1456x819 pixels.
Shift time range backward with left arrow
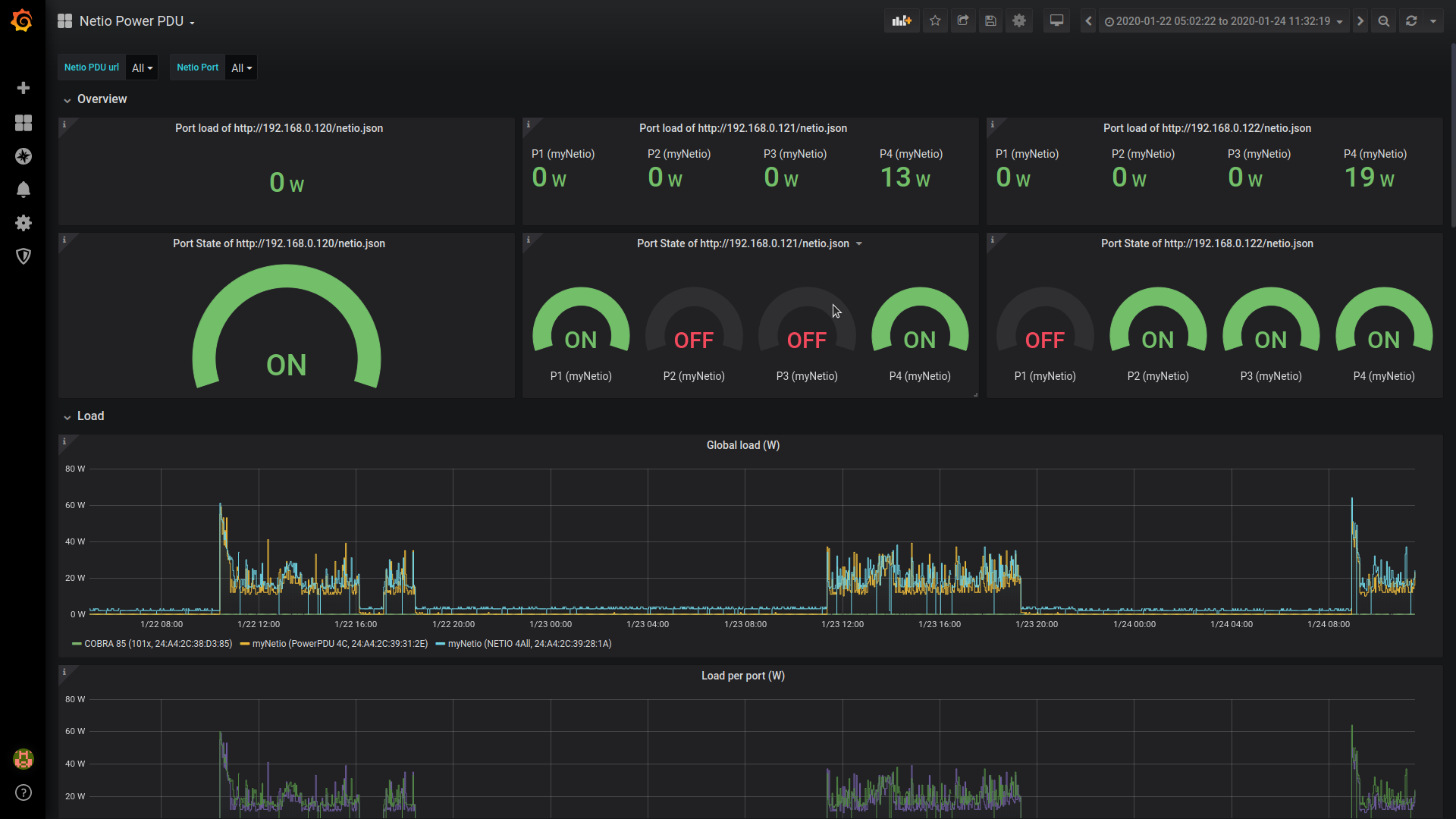point(1088,21)
